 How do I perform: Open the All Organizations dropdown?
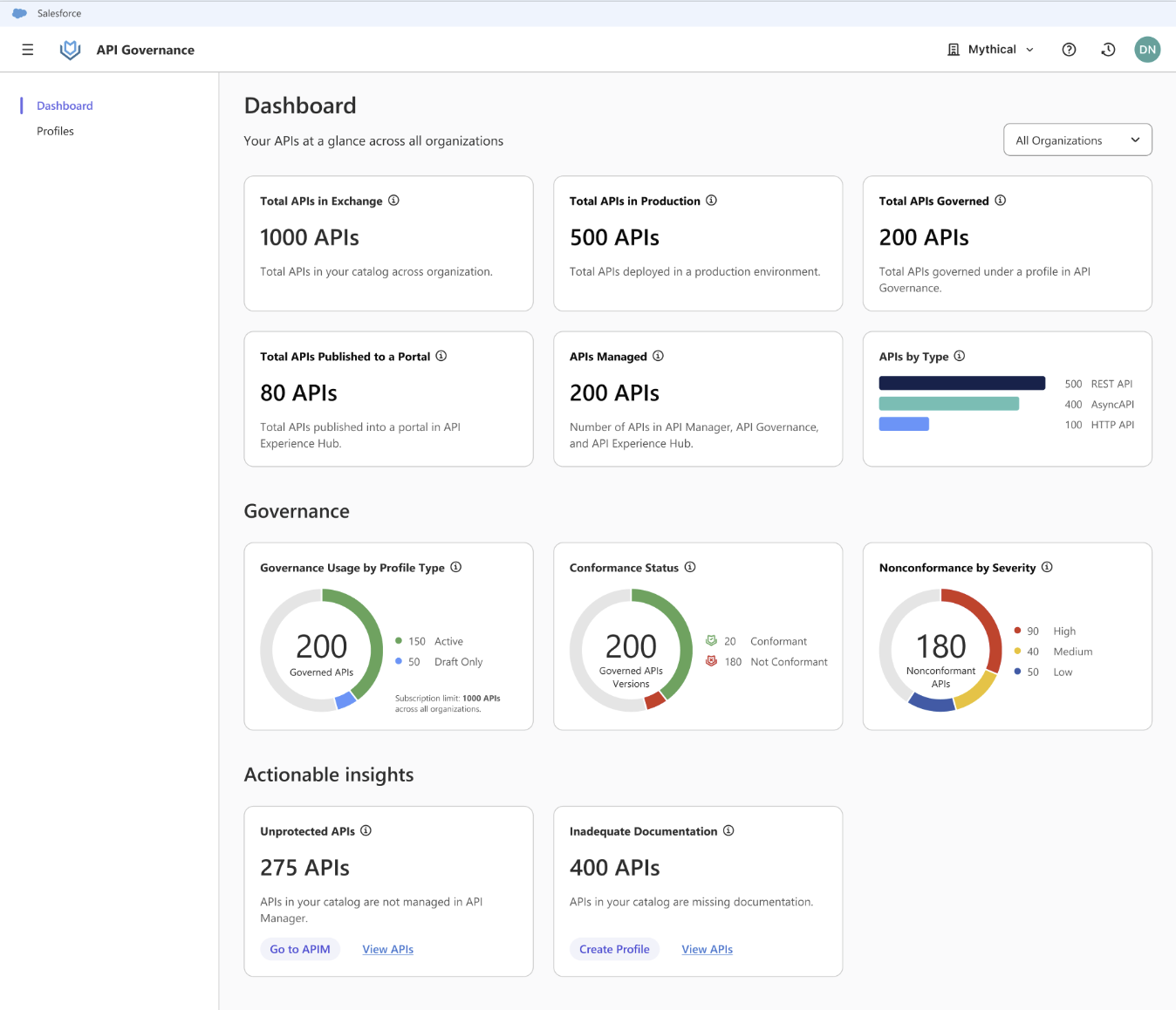tap(1077, 140)
